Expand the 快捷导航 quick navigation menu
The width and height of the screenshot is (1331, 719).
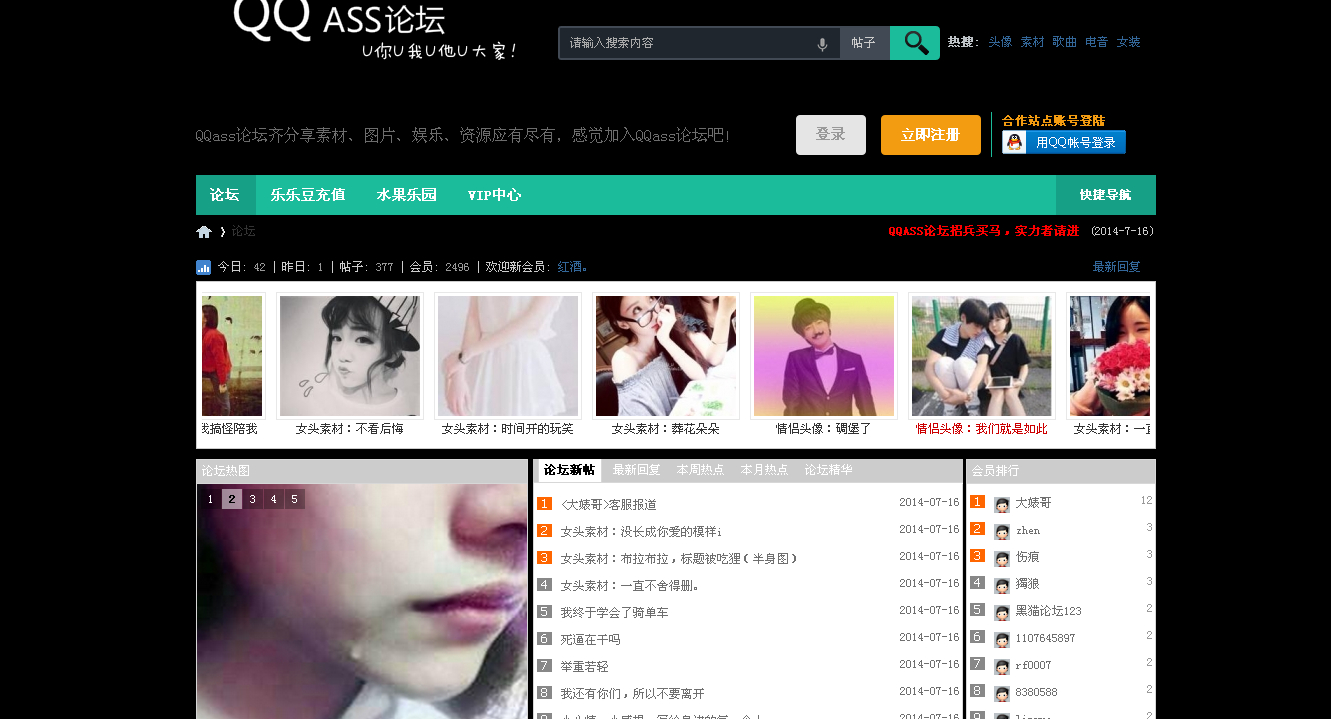click(x=1105, y=195)
